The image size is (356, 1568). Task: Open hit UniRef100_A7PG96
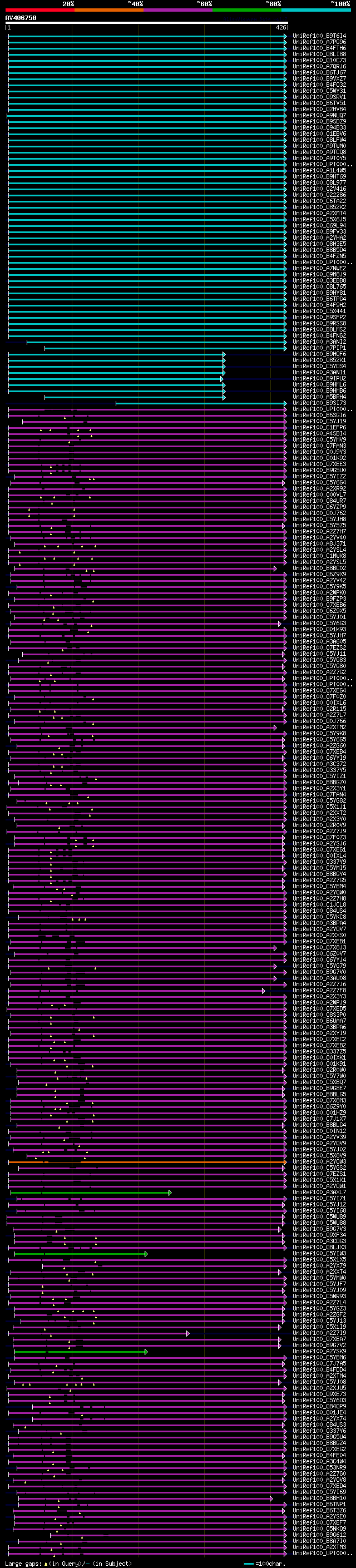pos(319,42)
